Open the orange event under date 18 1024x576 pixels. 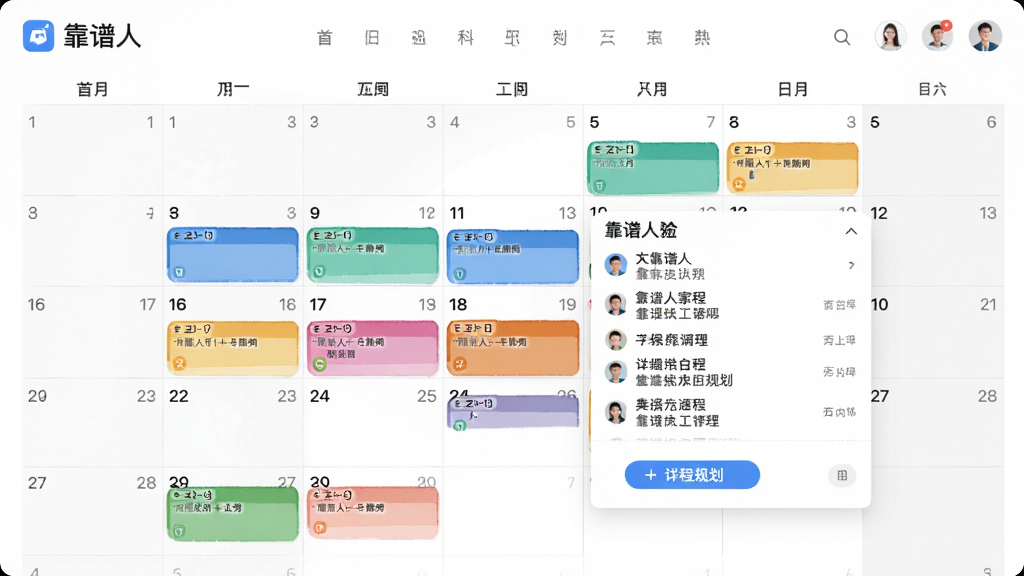[x=513, y=347]
